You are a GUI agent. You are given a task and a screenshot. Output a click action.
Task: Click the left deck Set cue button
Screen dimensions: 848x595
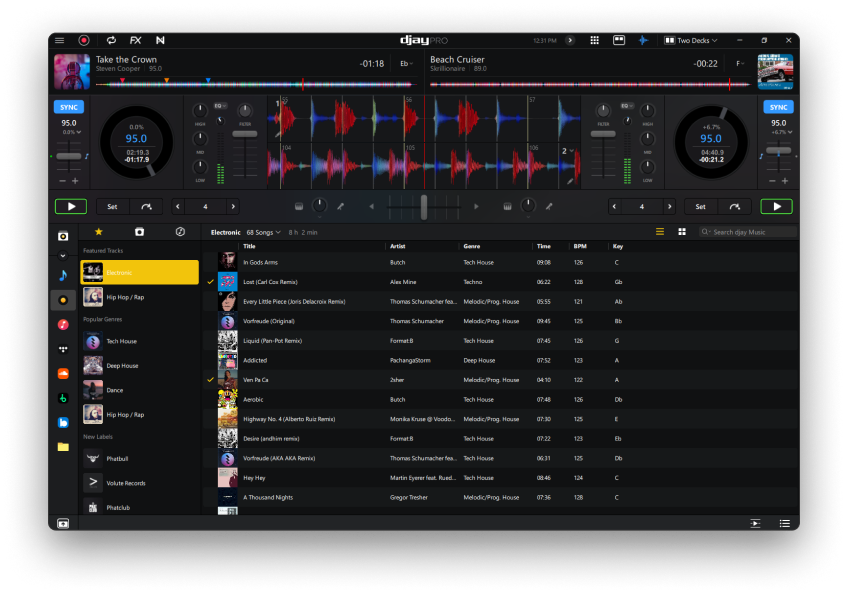112,207
